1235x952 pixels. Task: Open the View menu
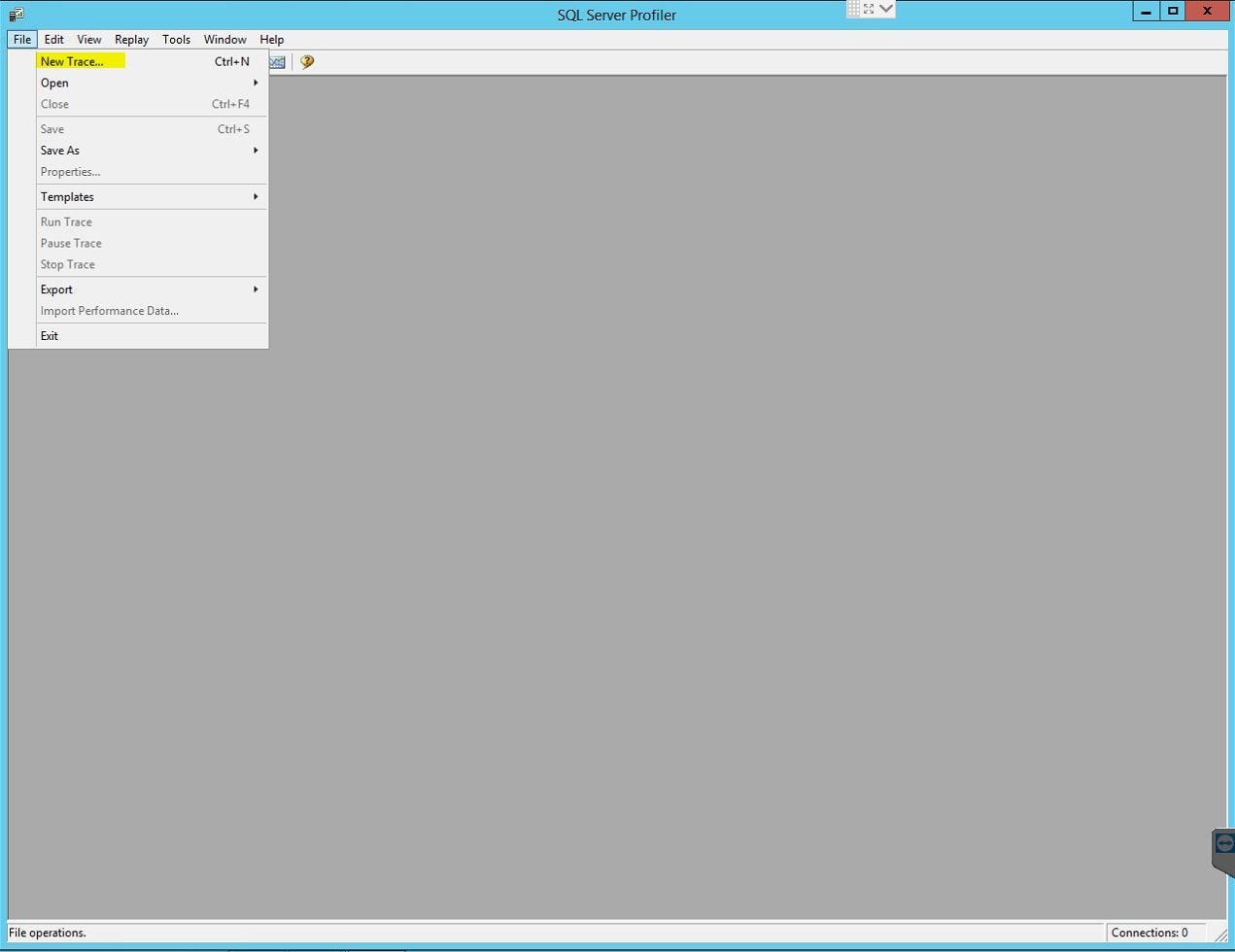(88, 39)
